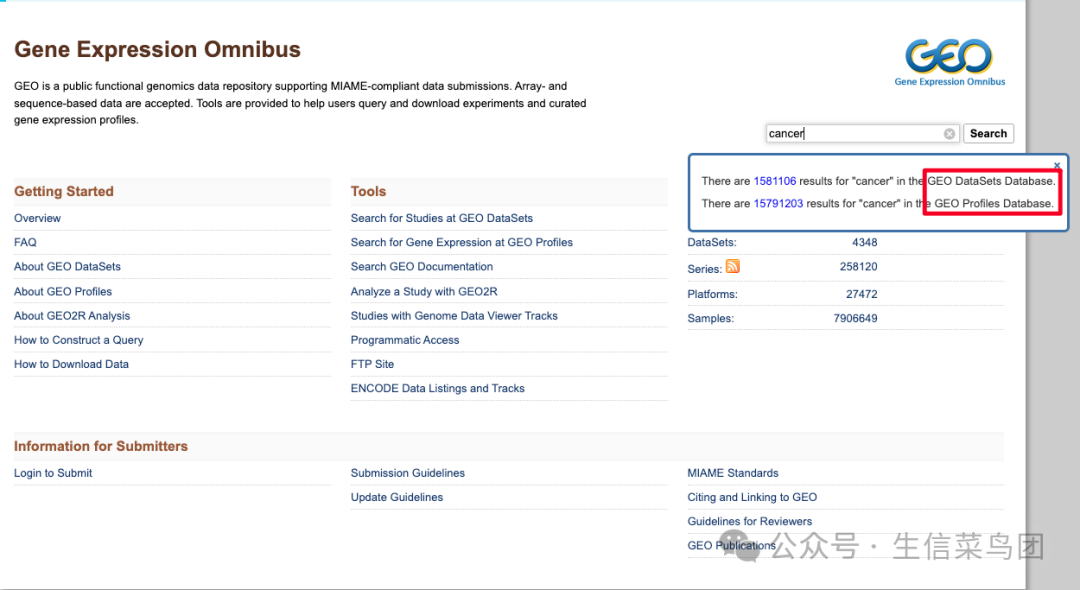Open Programmatic Access link
1080x590 pixels.
coord(404,340)
